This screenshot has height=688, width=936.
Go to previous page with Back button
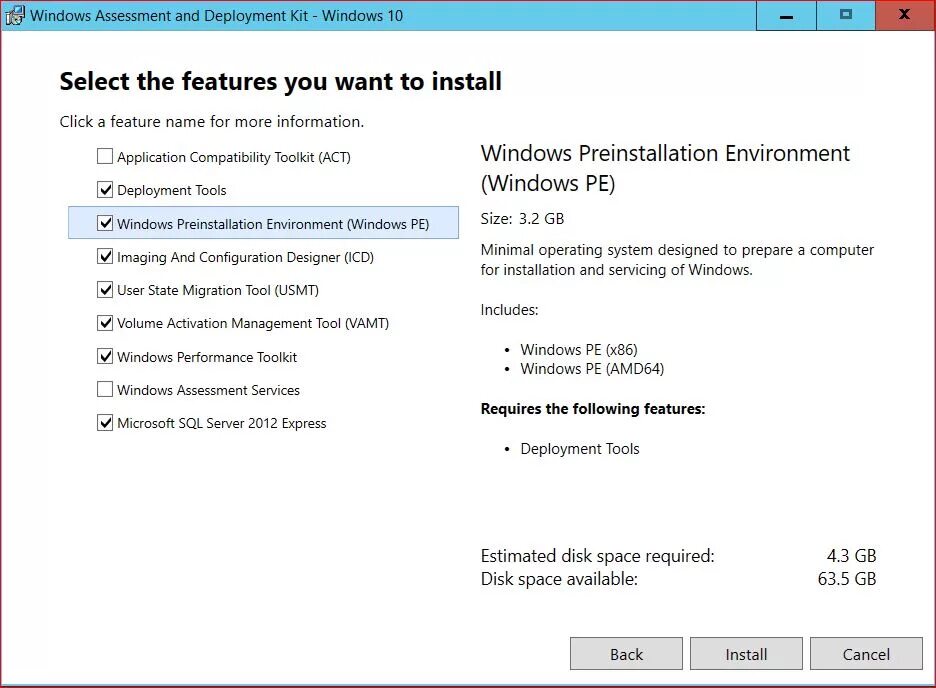point(626,654)
